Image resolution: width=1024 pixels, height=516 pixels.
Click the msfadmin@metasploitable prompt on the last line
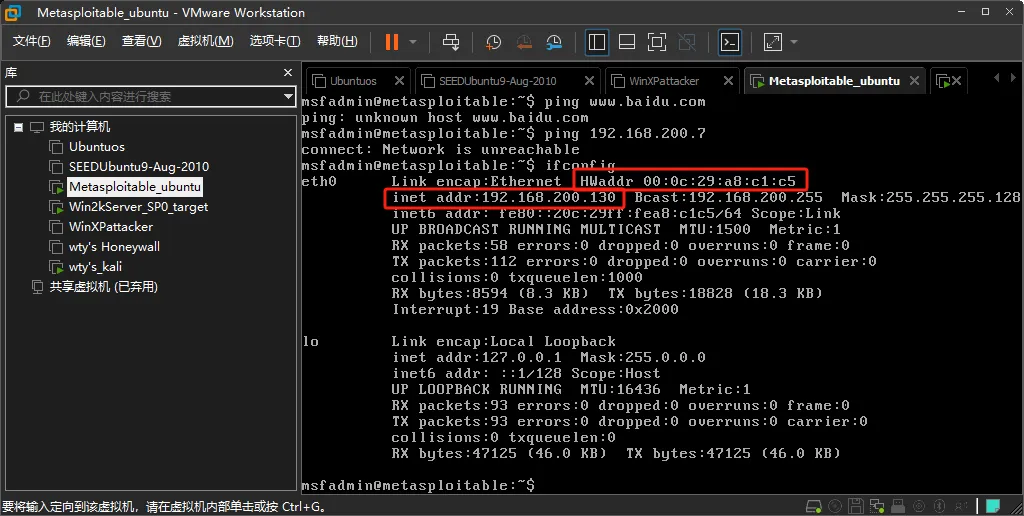tap(418, 485)
